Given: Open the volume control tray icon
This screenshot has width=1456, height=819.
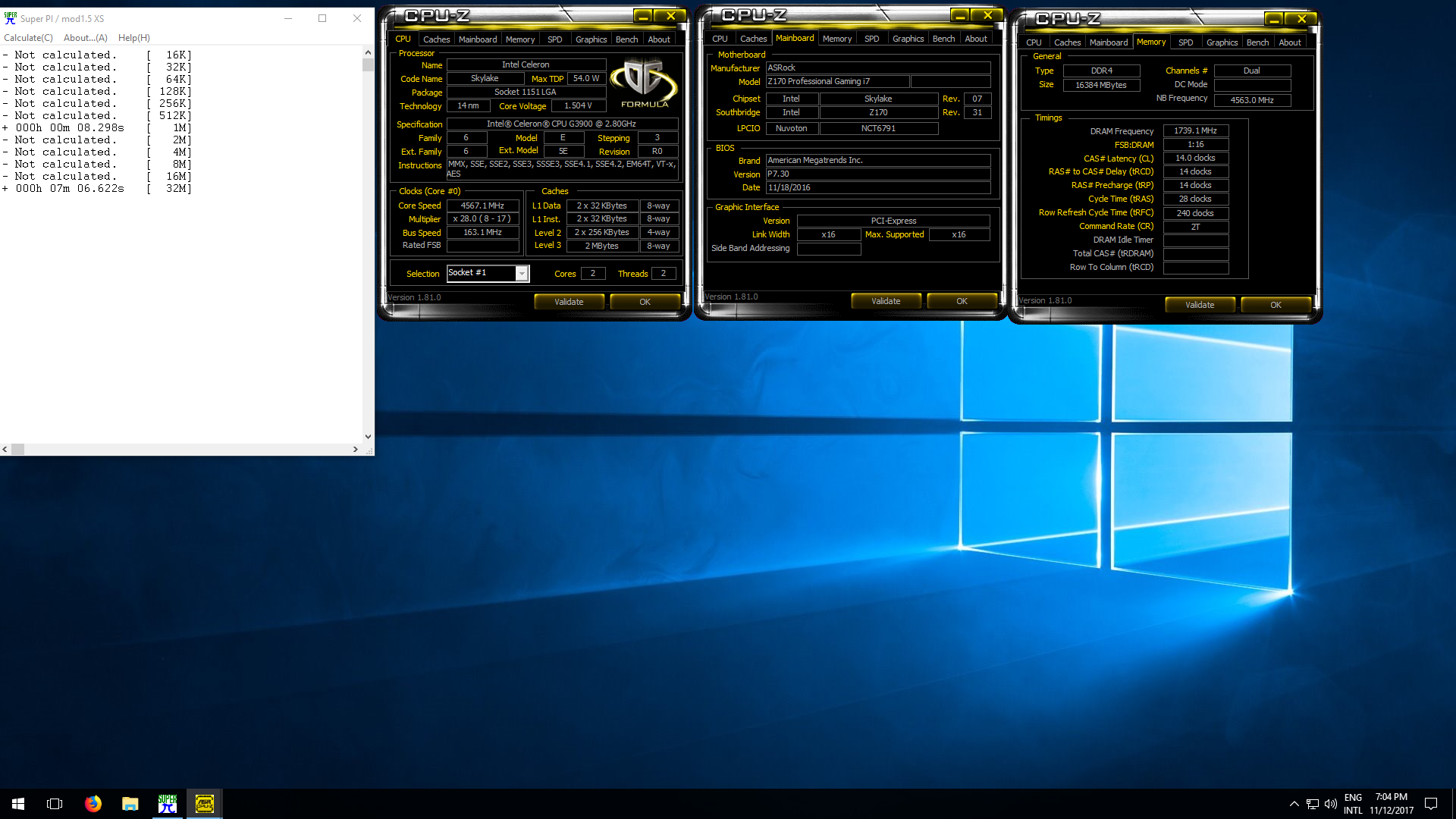Looking at the screenshot, I should [1330, 804].
